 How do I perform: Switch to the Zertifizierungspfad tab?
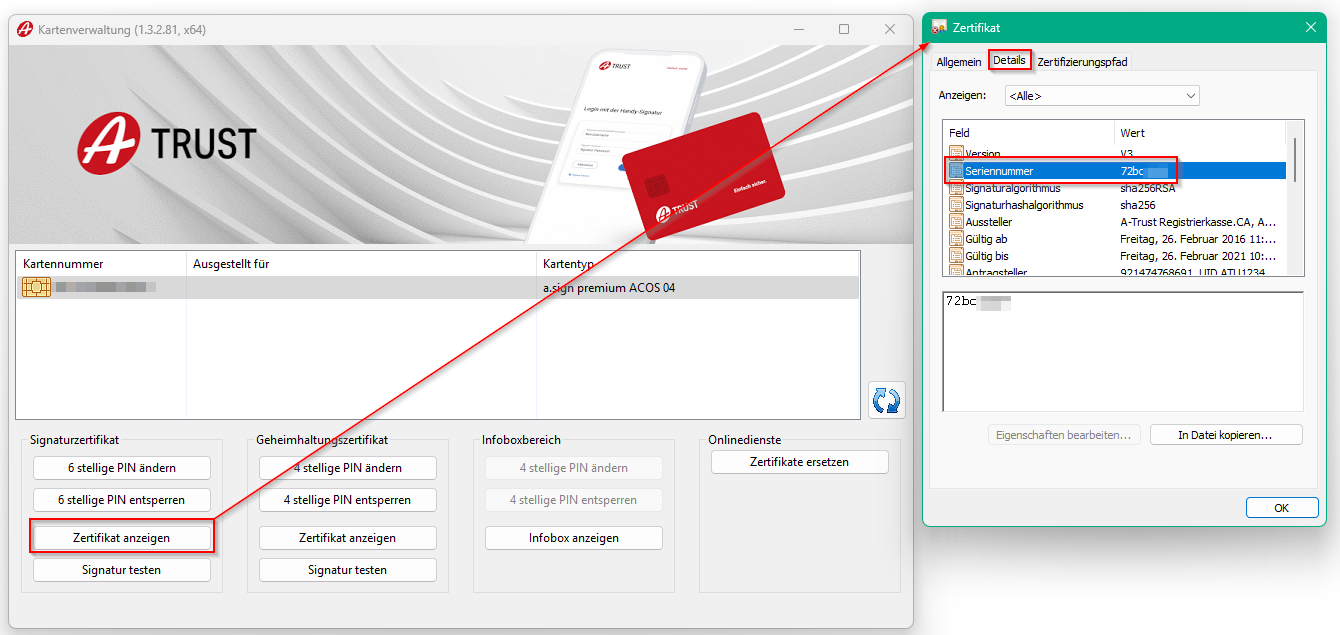click(x=1082, y=62)
